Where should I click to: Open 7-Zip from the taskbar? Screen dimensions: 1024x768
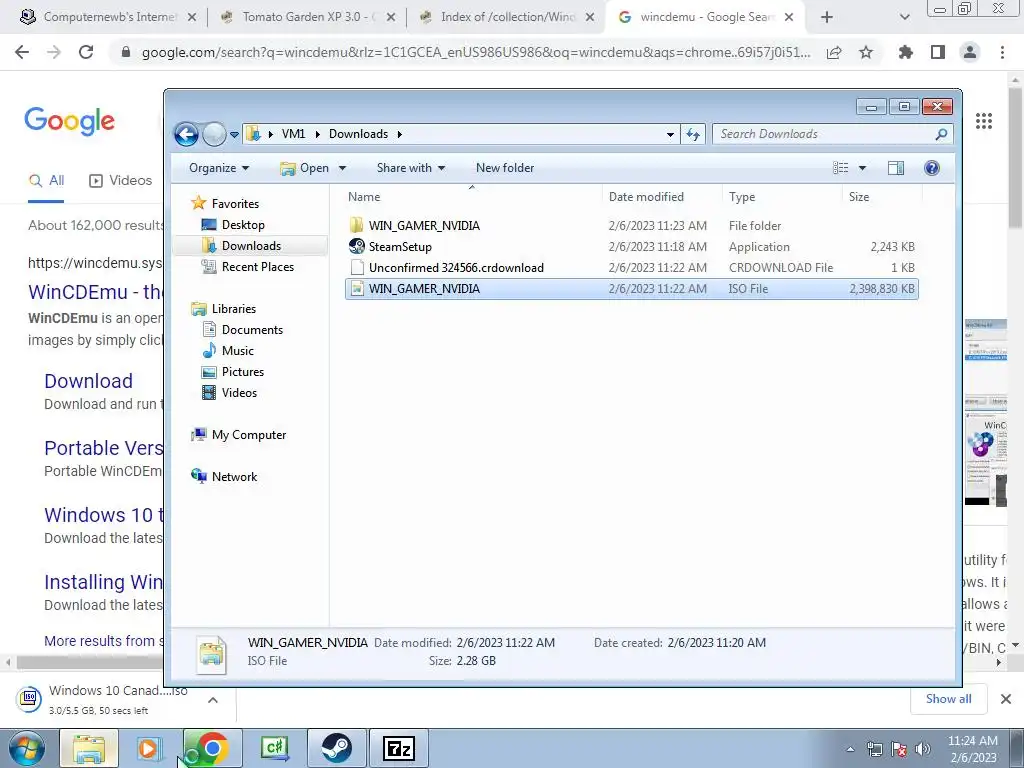point(399,748)
